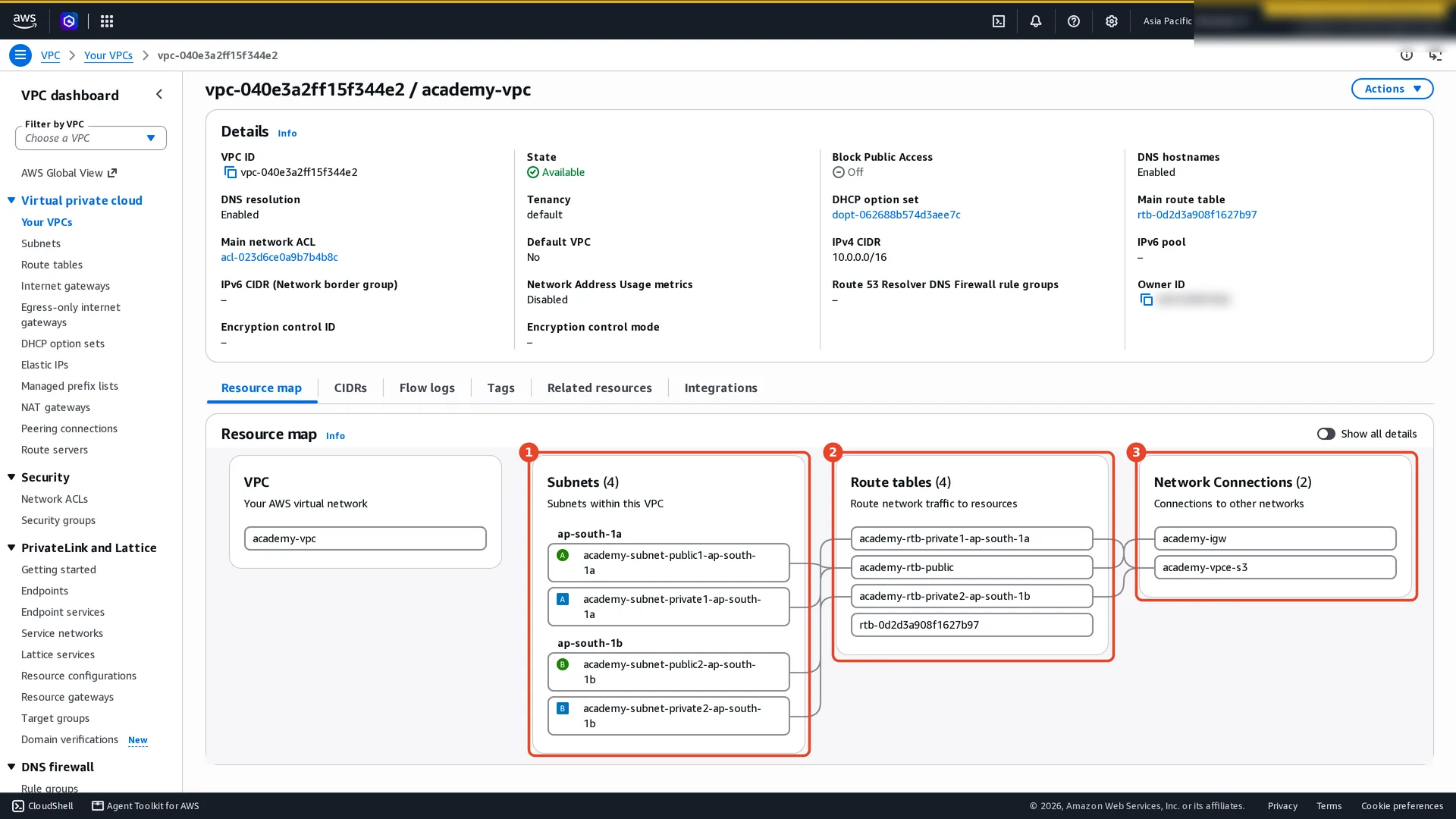Viewport: 1456px width, 819px height.
Task: Open Security groups in sidebar
Action: [x=58, y=520]
